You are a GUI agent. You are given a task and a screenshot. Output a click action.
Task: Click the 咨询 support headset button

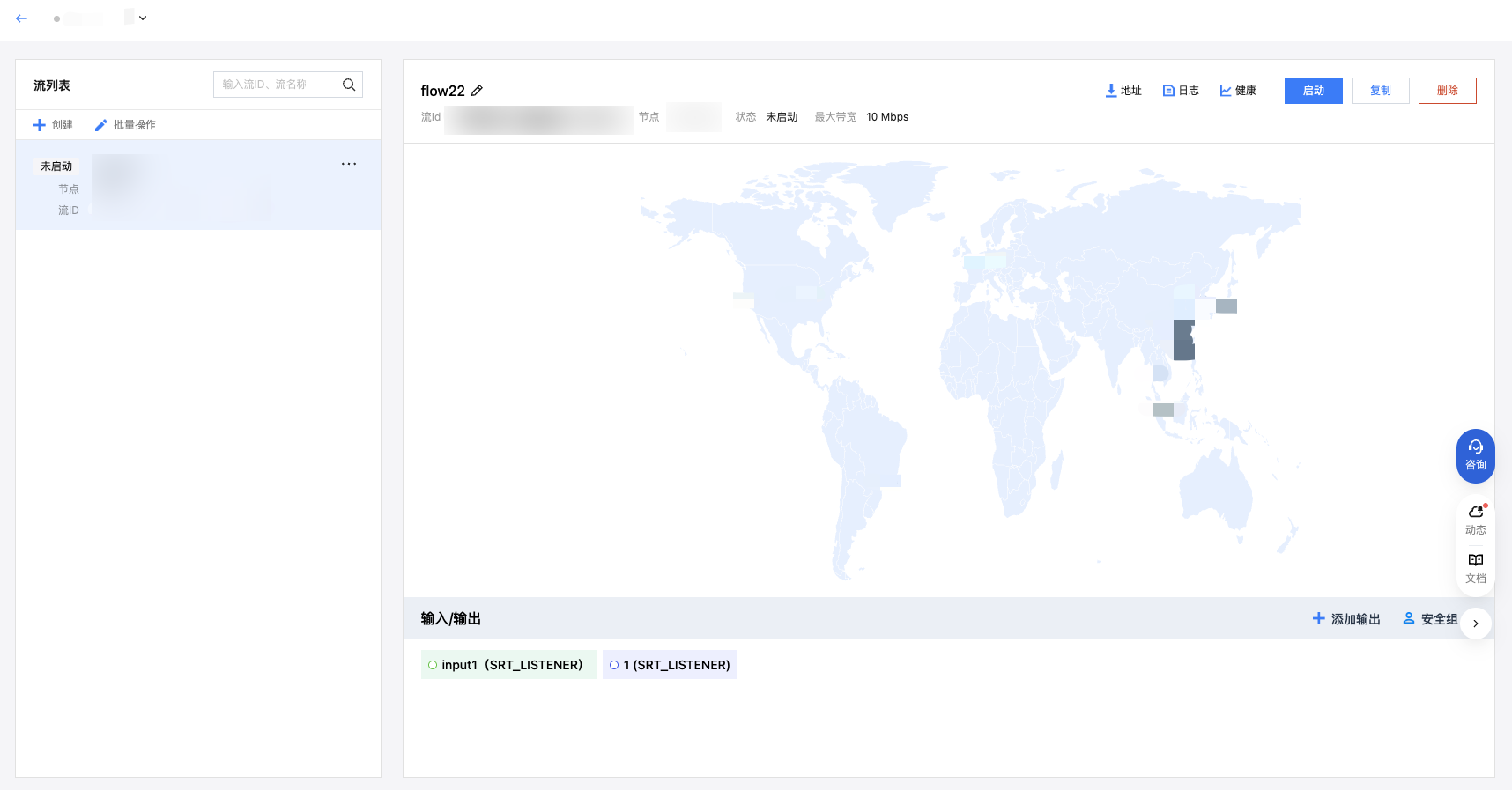[1475, 455]
